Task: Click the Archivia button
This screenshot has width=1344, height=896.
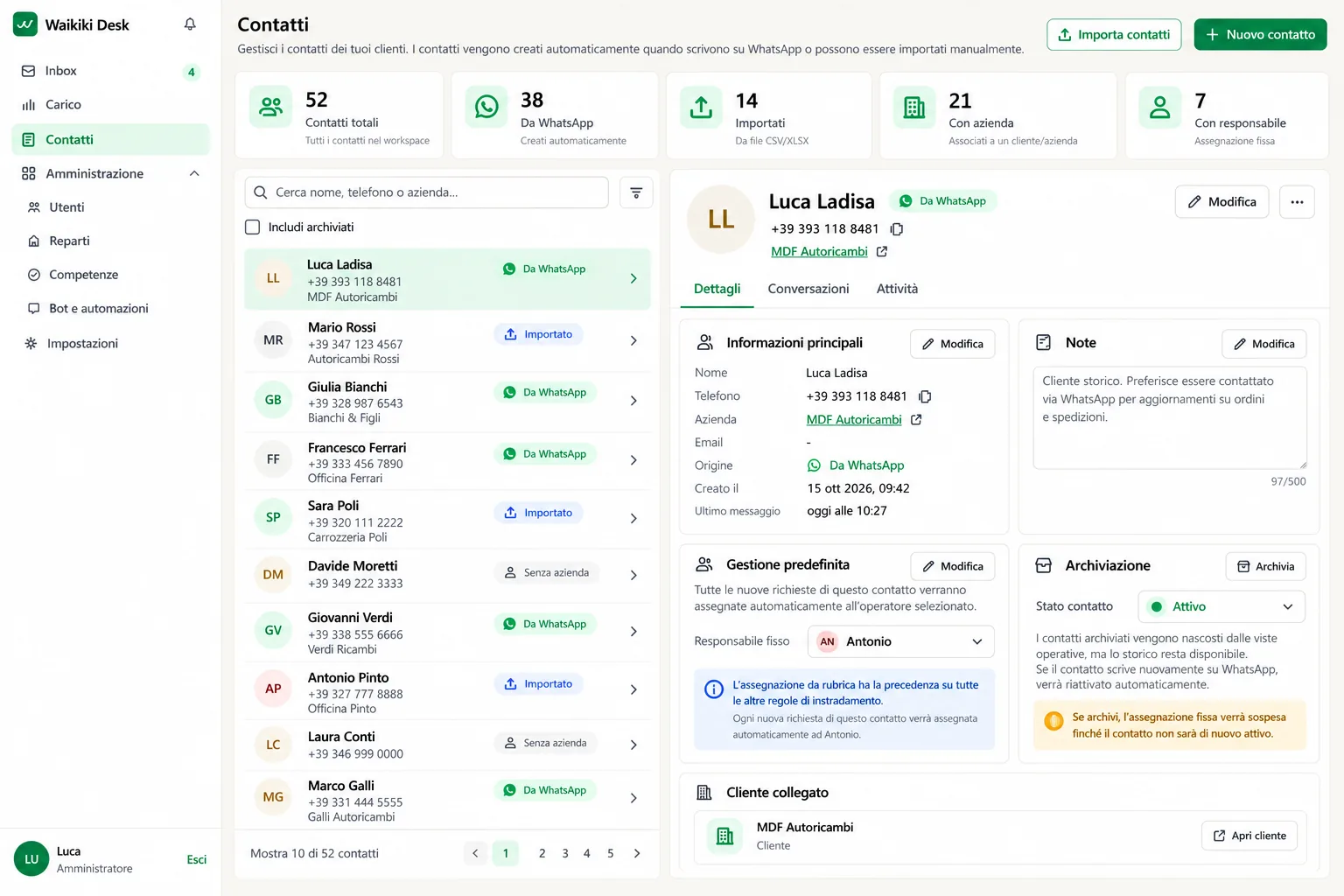Action: (1265, 567)
